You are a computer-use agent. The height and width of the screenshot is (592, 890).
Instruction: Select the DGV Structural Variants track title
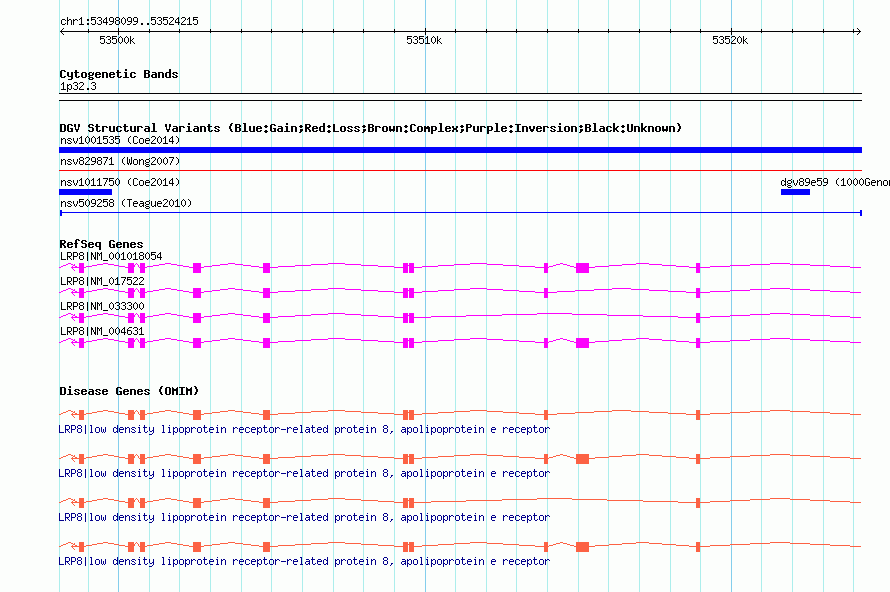point(370,128)
